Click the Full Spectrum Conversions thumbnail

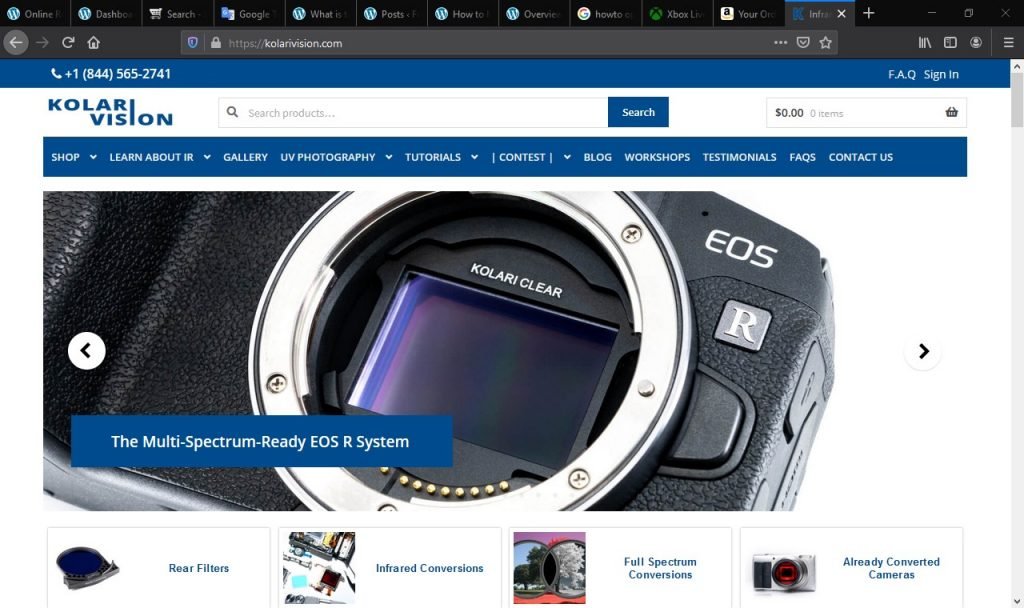click(x=549, y=568)
